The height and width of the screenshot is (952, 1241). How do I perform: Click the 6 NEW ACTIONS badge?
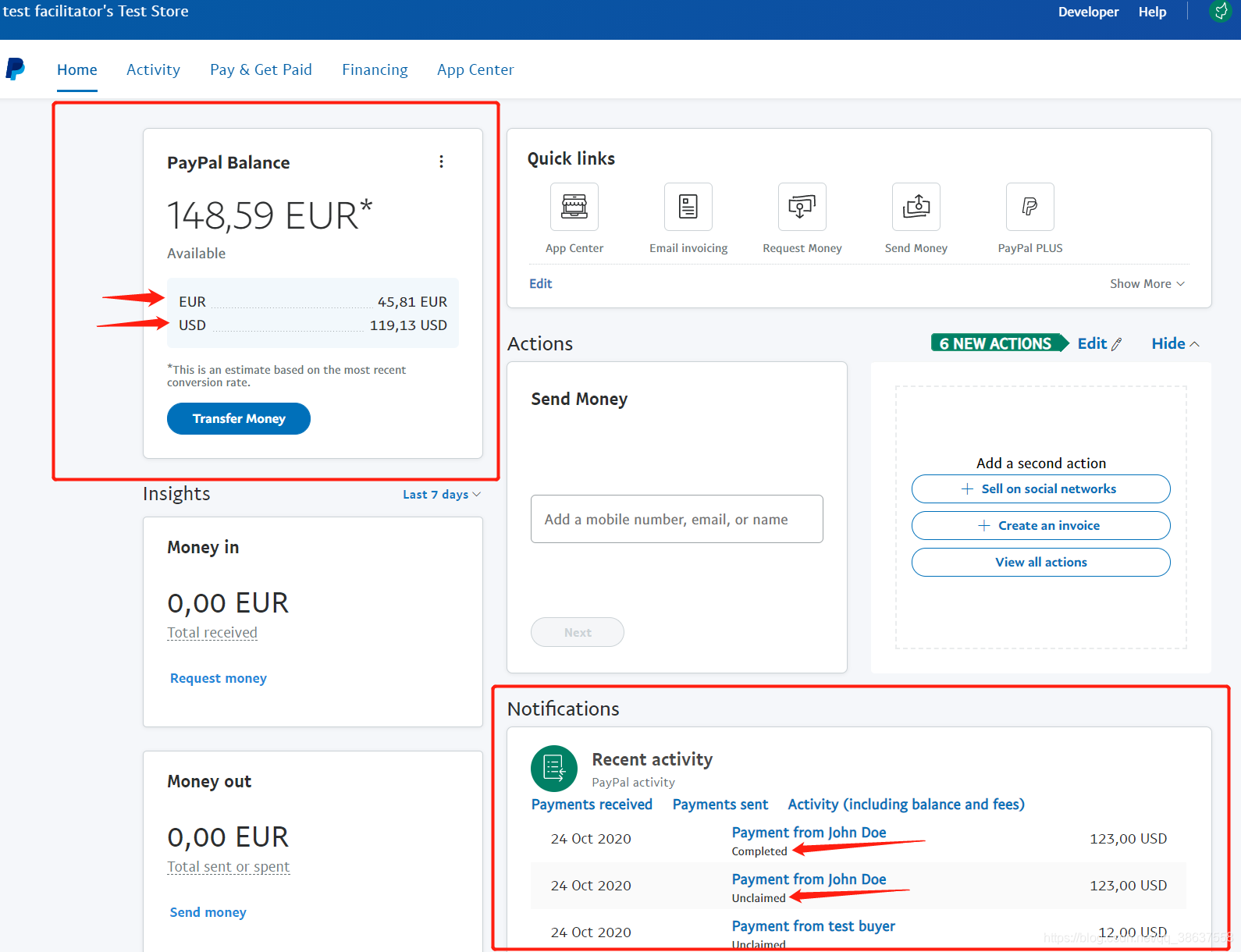pos(999,343)
